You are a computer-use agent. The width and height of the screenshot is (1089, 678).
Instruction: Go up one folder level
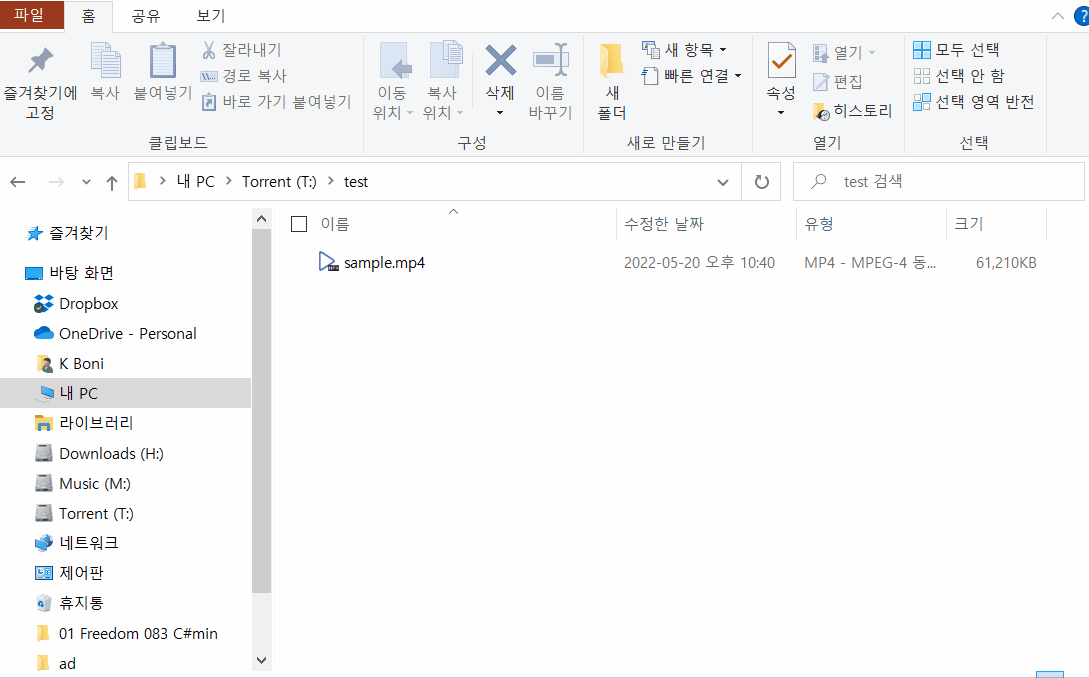tap(112, 182)
